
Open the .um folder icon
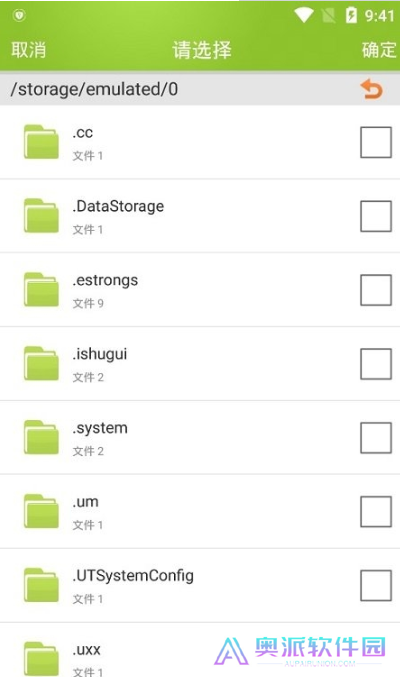click(41, 511)
